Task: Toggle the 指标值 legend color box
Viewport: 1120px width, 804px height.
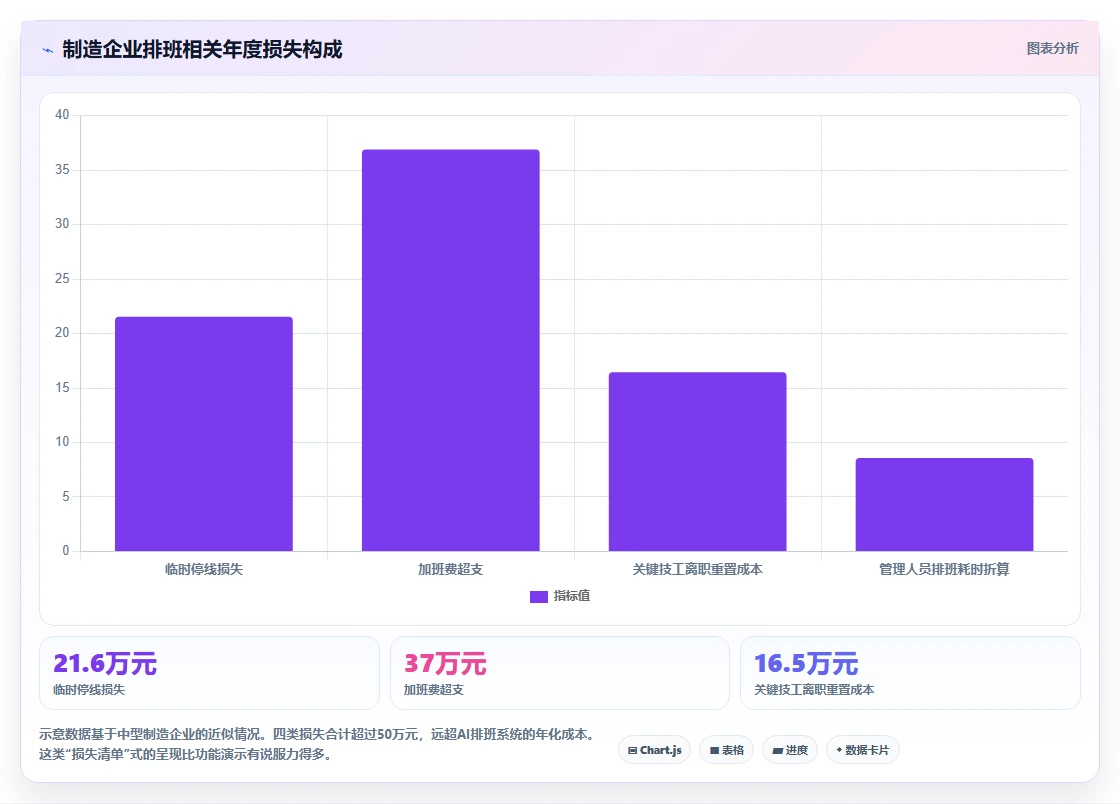Action: [539, 596]
